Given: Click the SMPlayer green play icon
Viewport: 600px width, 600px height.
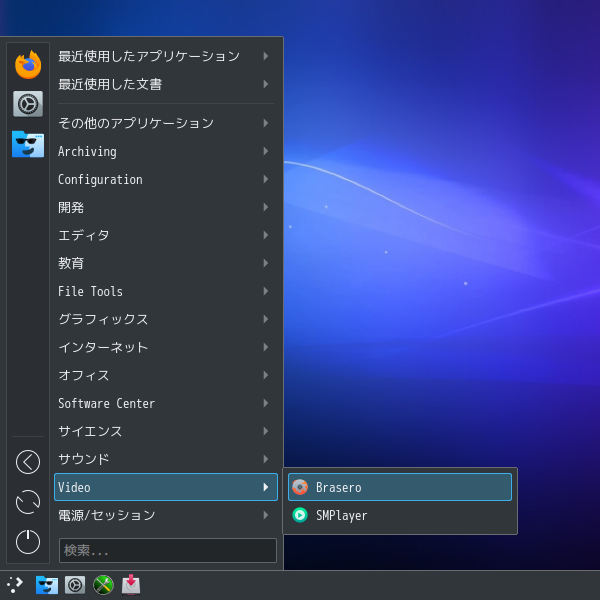Looking at the screenshot, I should click(300, 515).
